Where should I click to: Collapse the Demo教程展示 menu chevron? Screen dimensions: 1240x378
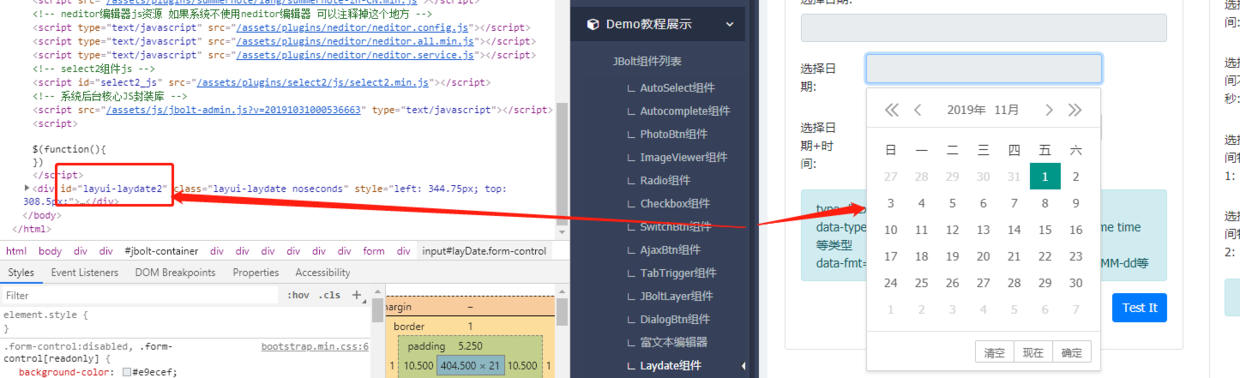[x=730, y=24]
